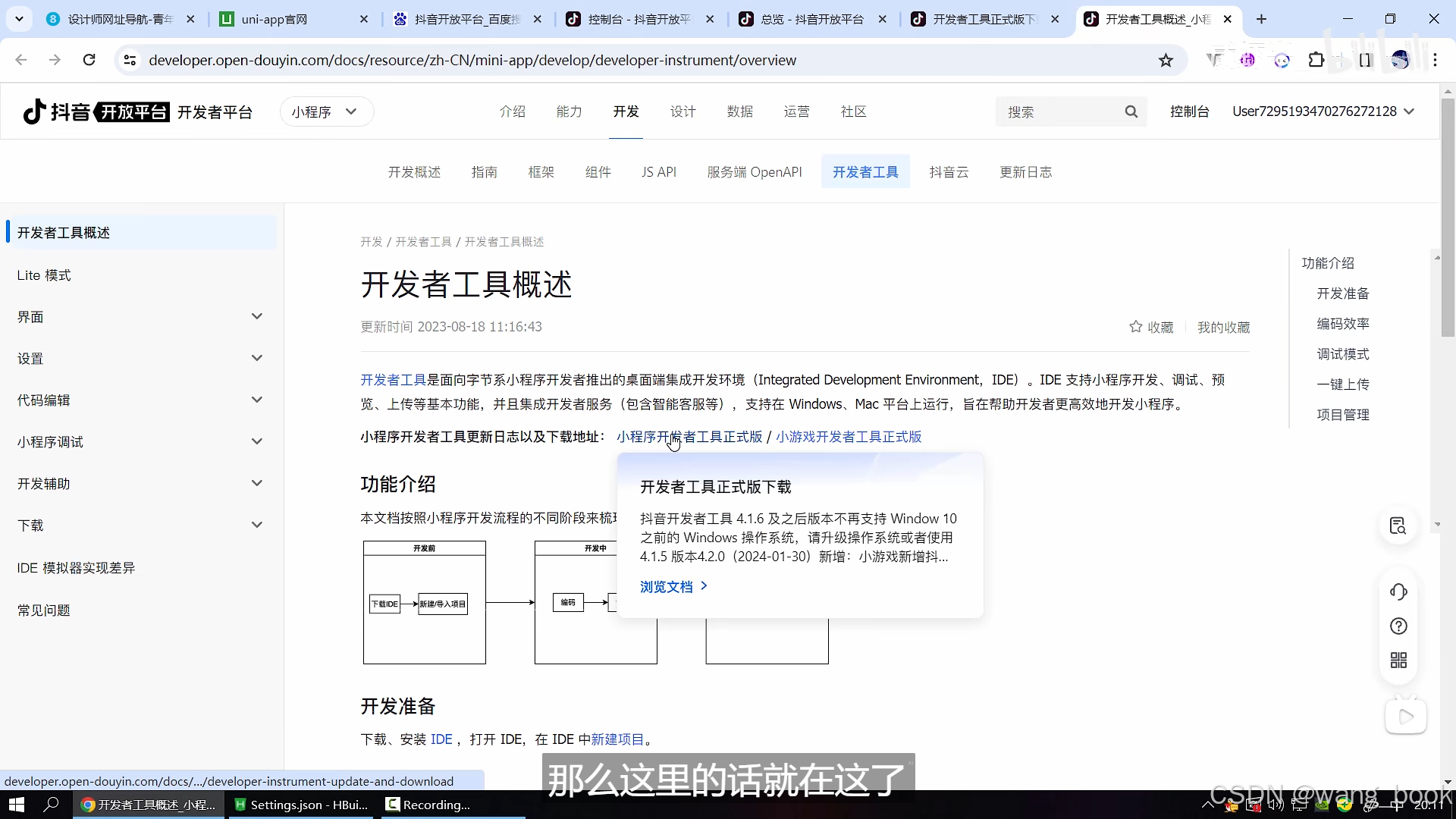Expand the 代码编辑 sidebar section

tap(256, 400)
